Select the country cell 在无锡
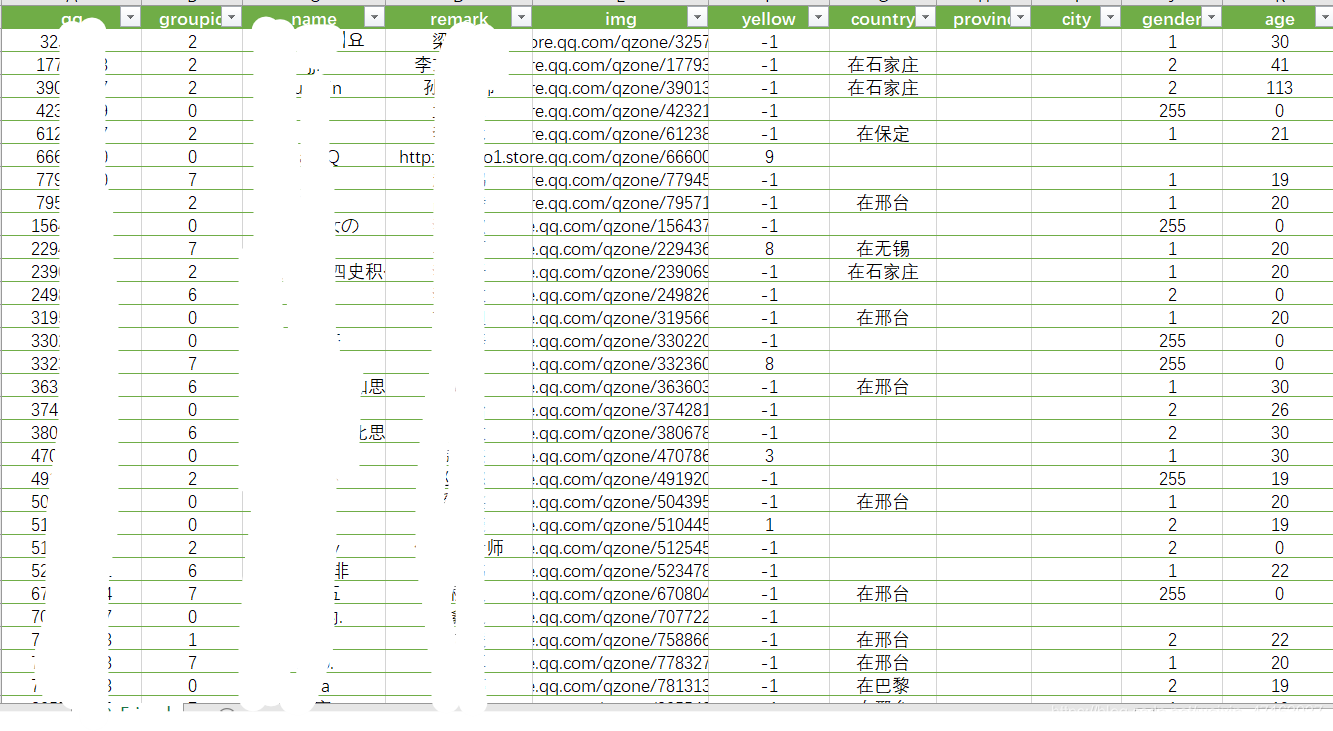Viewport: 1333px width, 731px height. [883, 249]
